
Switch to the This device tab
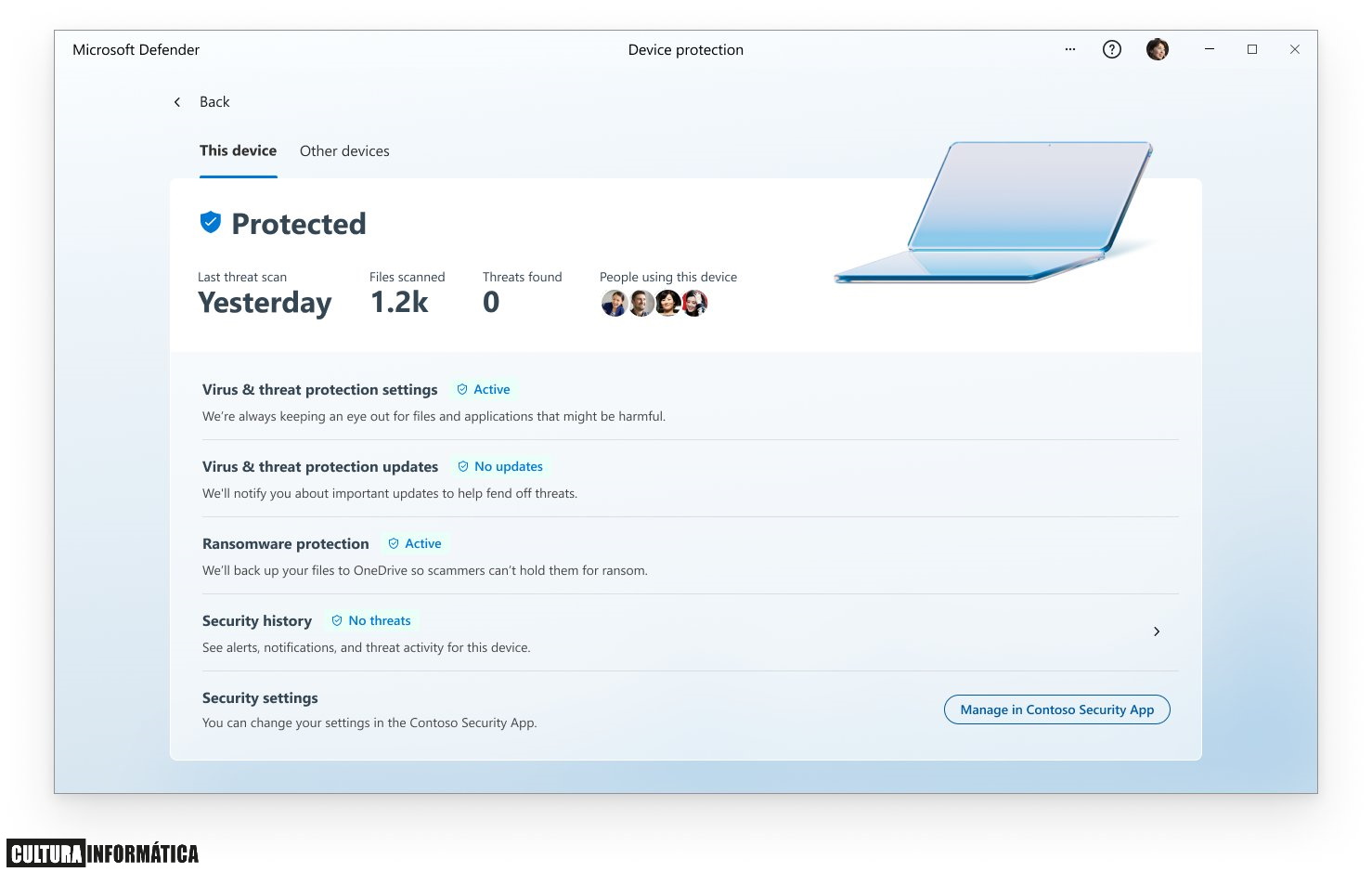238,150
